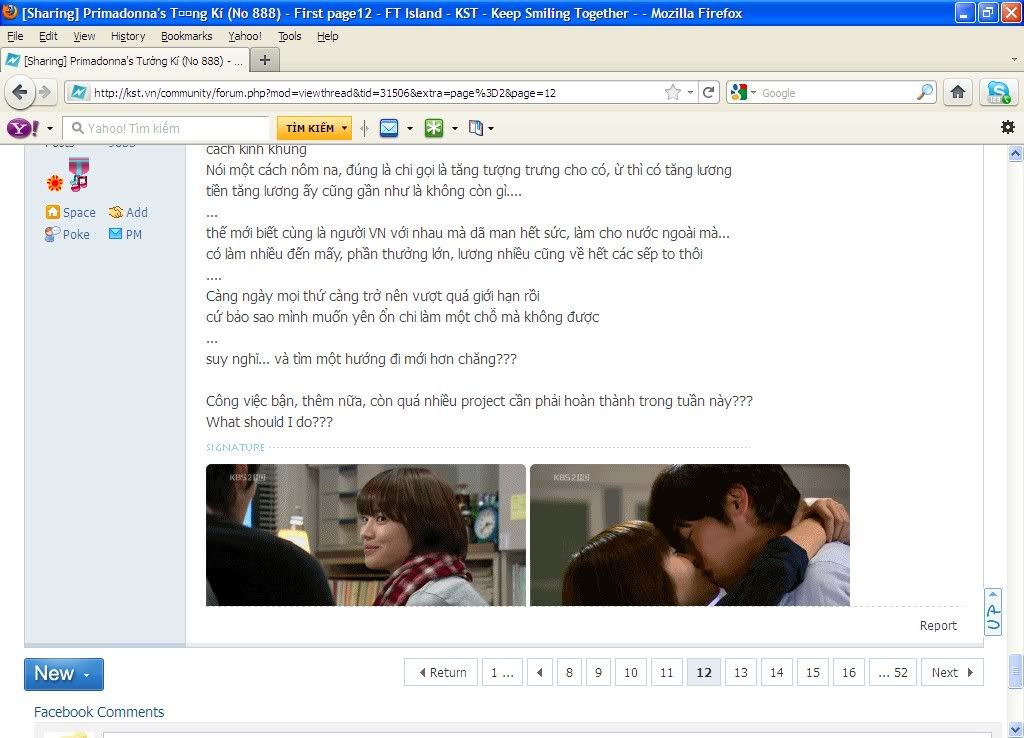Click the PM envelope icon
This screenshot has width=1024, height=738.
coord(116,234)
